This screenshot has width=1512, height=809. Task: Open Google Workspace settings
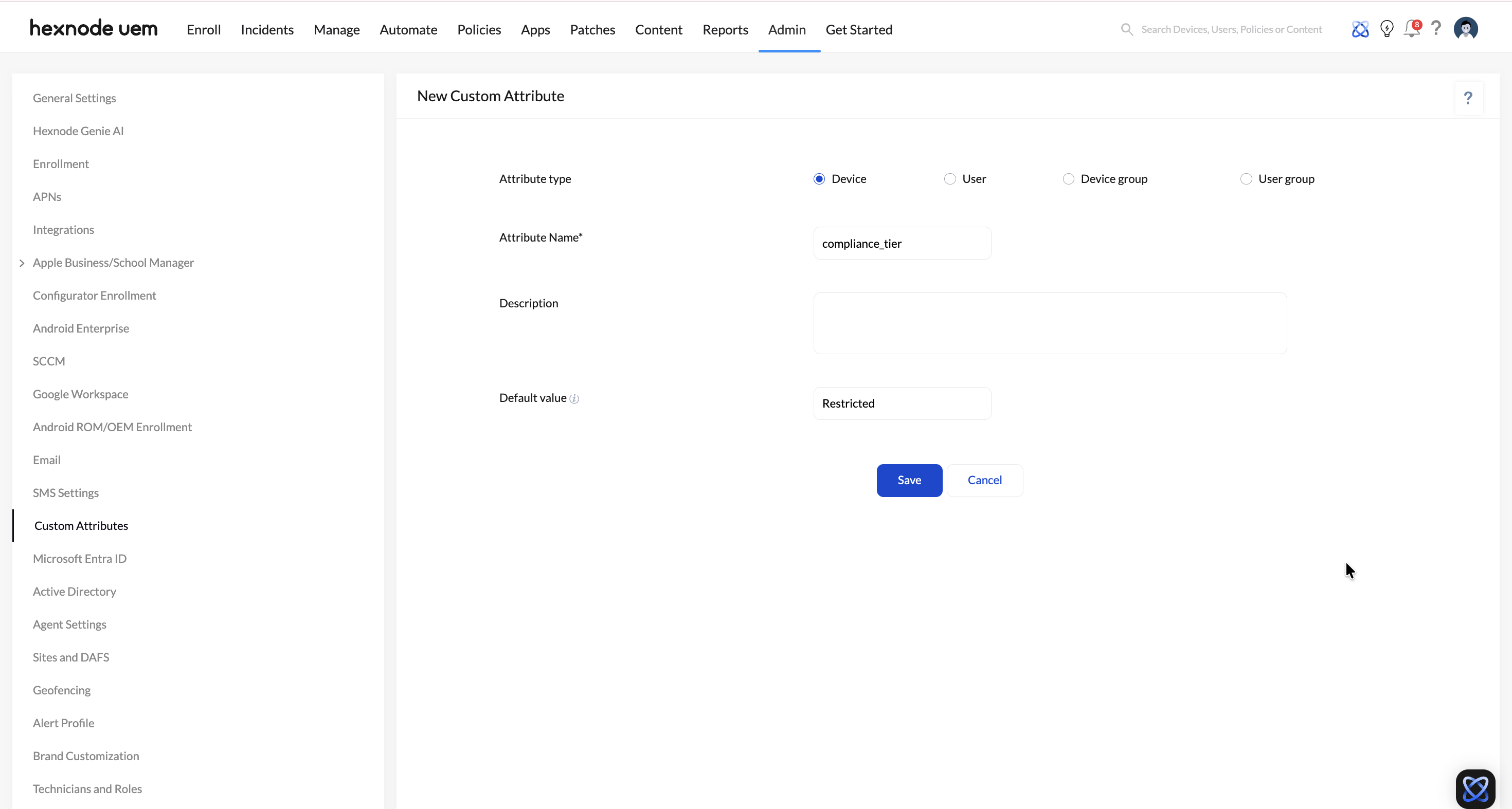click(80, 394)
